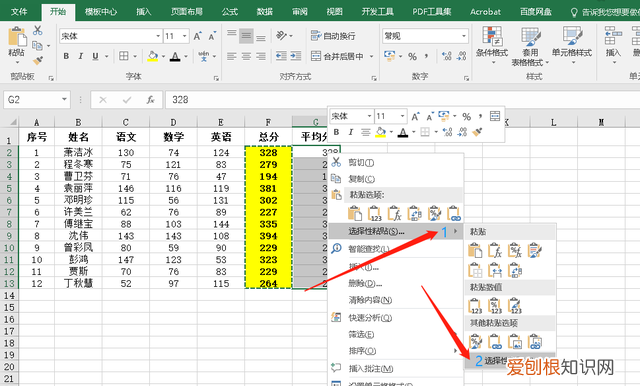Open 条件格式 conditional formatting menu

pos(492,44)
